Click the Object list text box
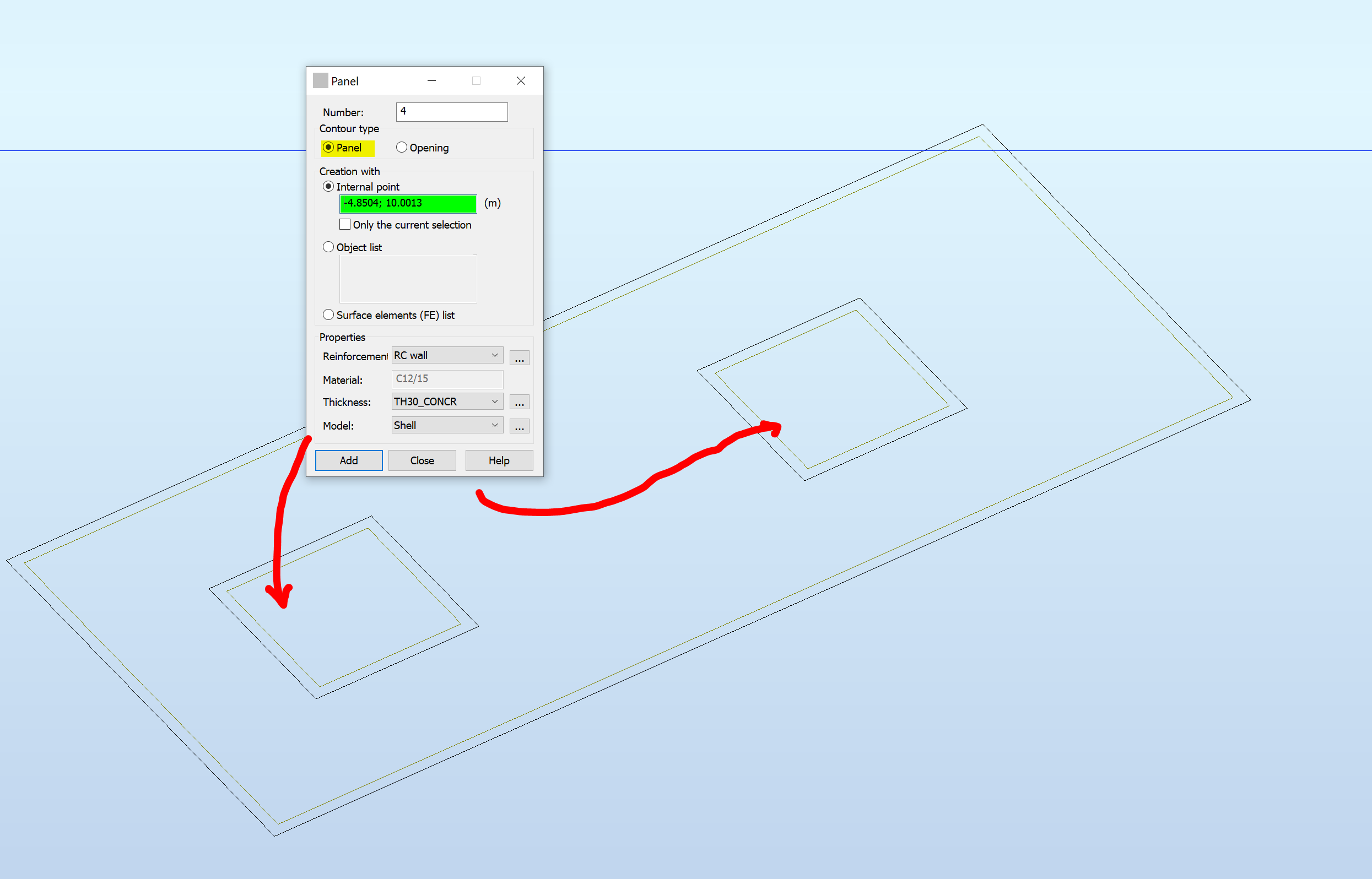This screenshot has height=879, width=1372. pos(408,279)
